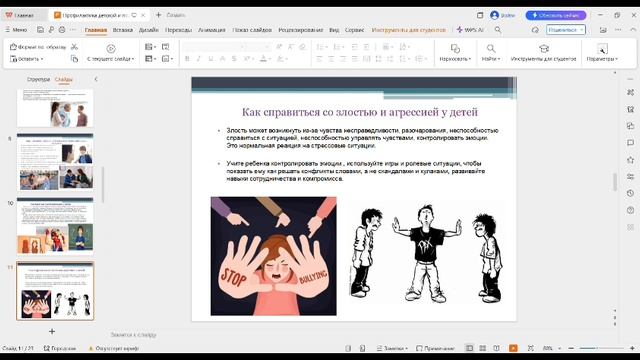Screen dimensions: 640x360
Task: Click the Copy icon below scissors
Action: coord(74,59)
